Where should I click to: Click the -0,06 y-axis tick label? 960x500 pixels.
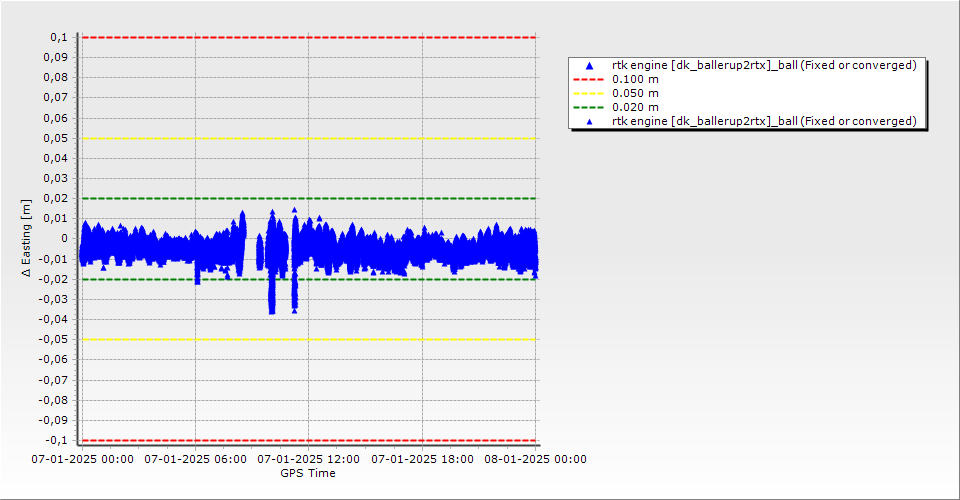click(x=54, y=360)
